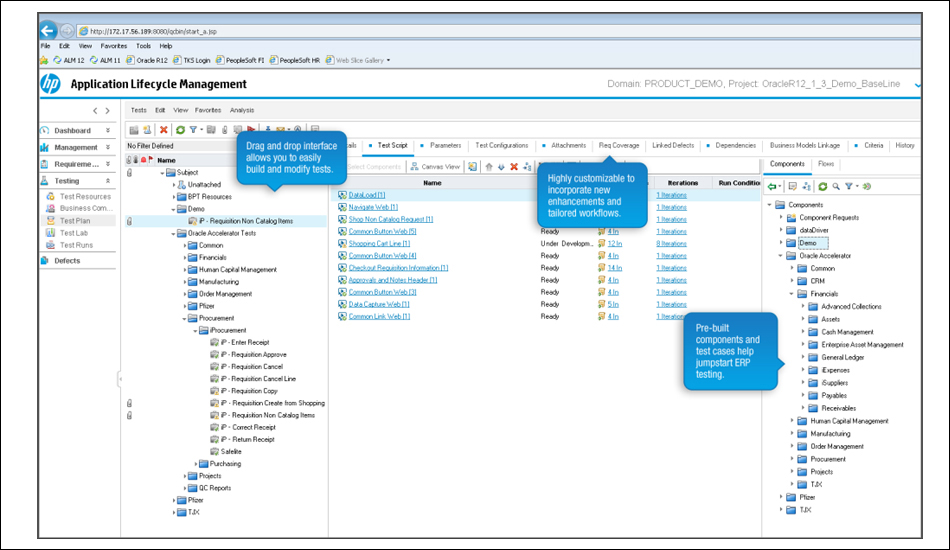This screenshot has width=950, height=550.
Task: Open the Dependencies tab
Action: [736, 145]
